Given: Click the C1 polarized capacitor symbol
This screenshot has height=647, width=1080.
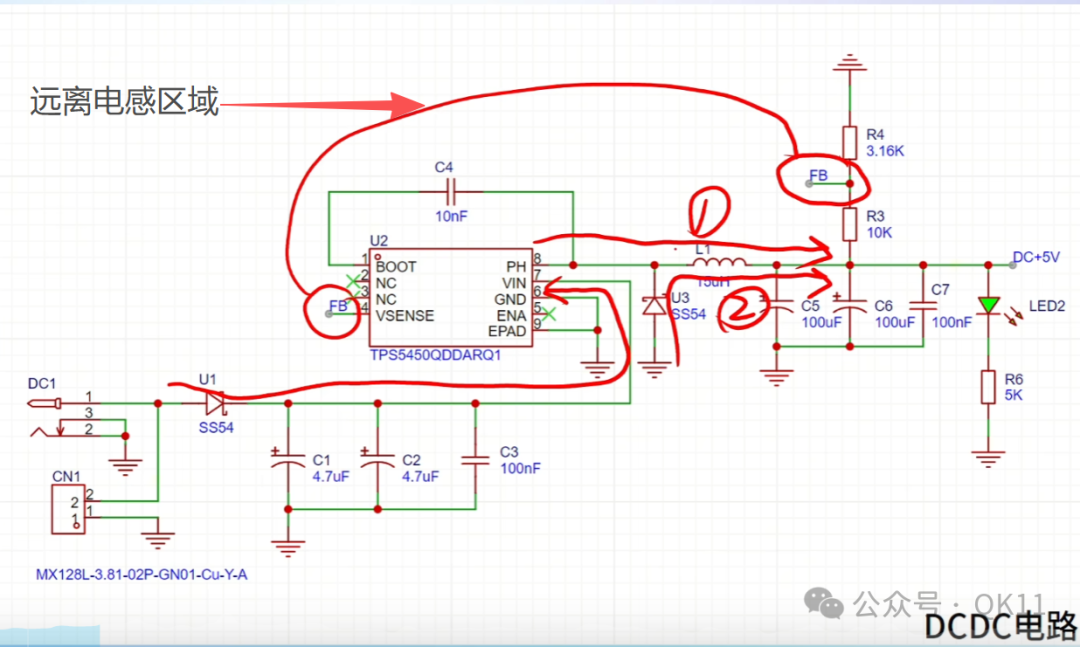Looking at the screenshot, I should [288, 460].
